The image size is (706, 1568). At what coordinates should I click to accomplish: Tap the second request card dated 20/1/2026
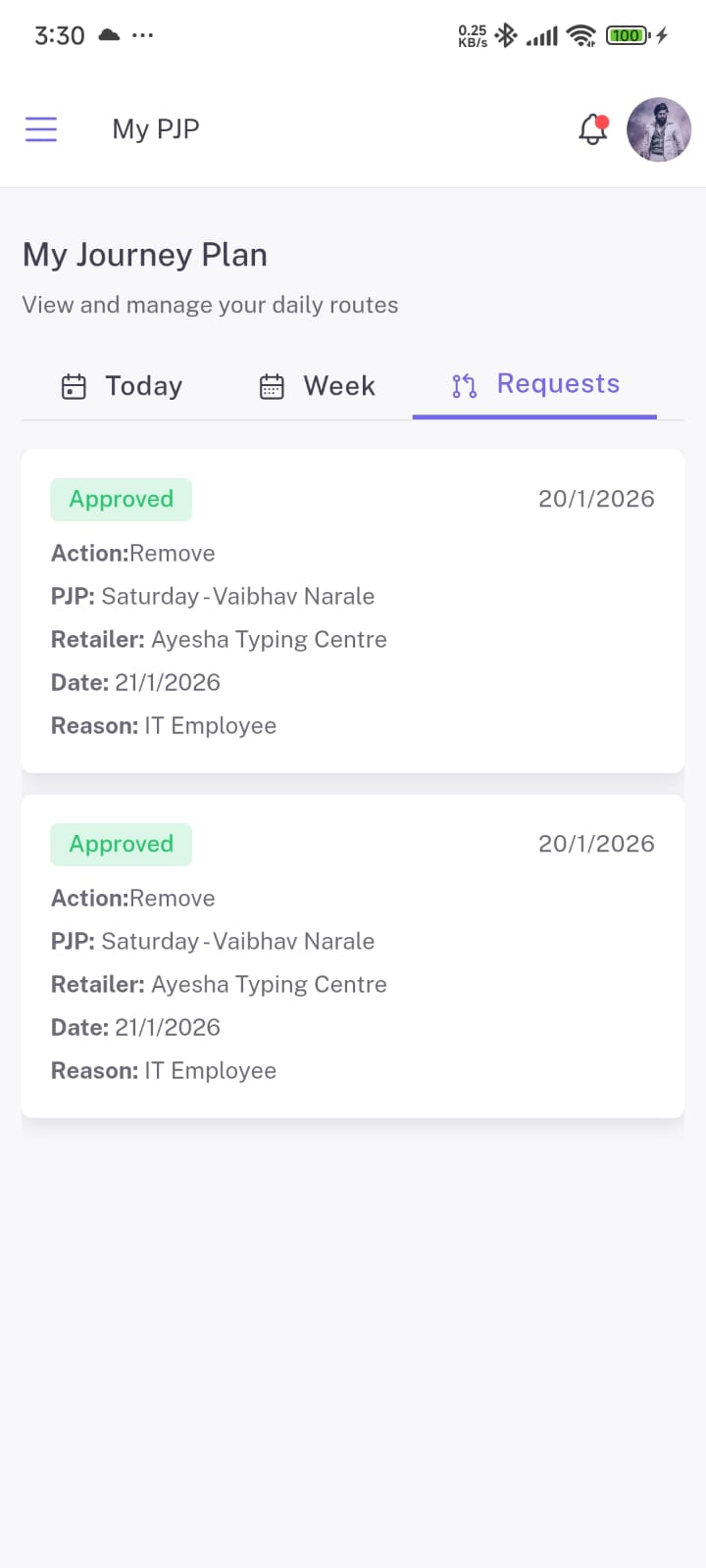click(353, 955)
